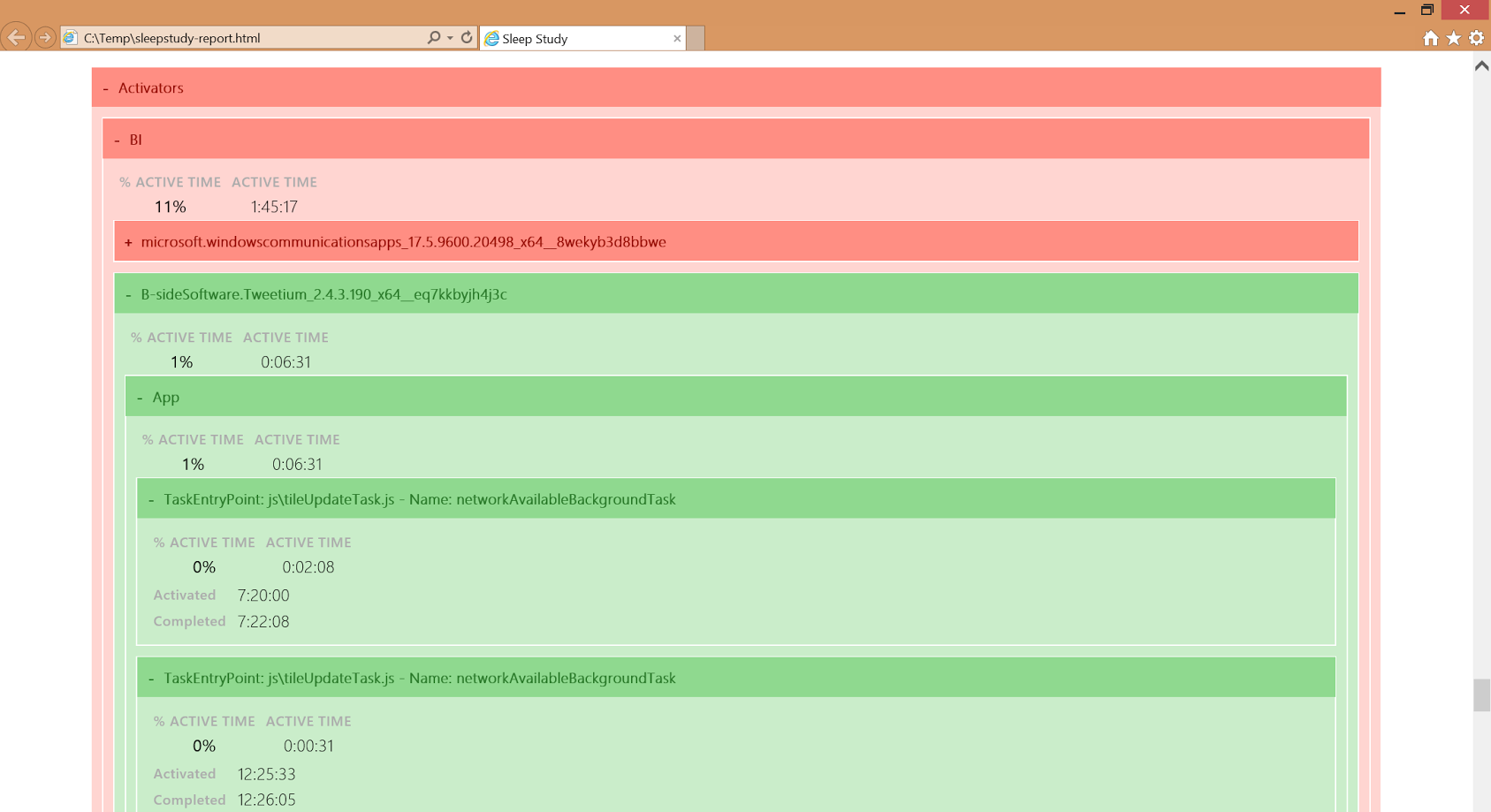Viewport: 1491px width, 812px height.
Task: Click the vertical scrollbar thumb
Action: pos(1481,695)
